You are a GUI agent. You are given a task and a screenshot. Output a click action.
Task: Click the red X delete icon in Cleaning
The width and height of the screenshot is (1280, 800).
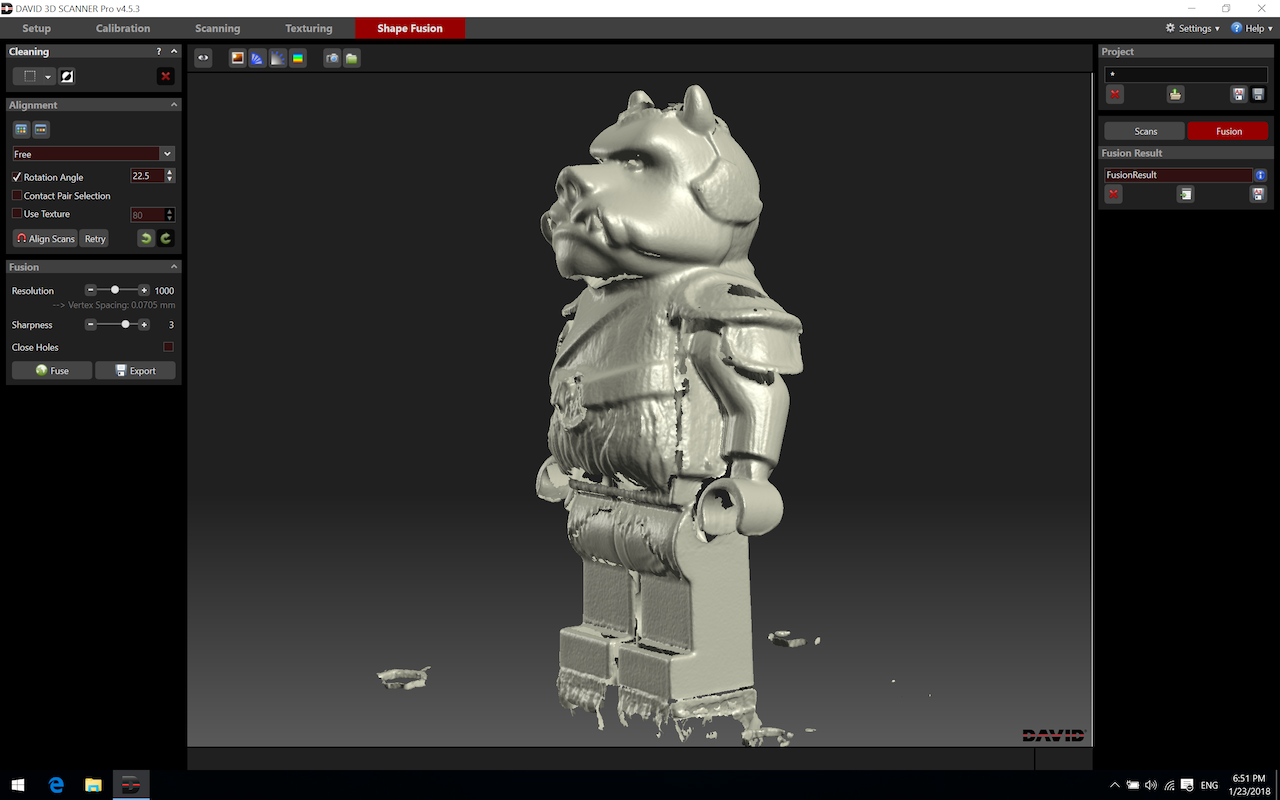point(166,76)
